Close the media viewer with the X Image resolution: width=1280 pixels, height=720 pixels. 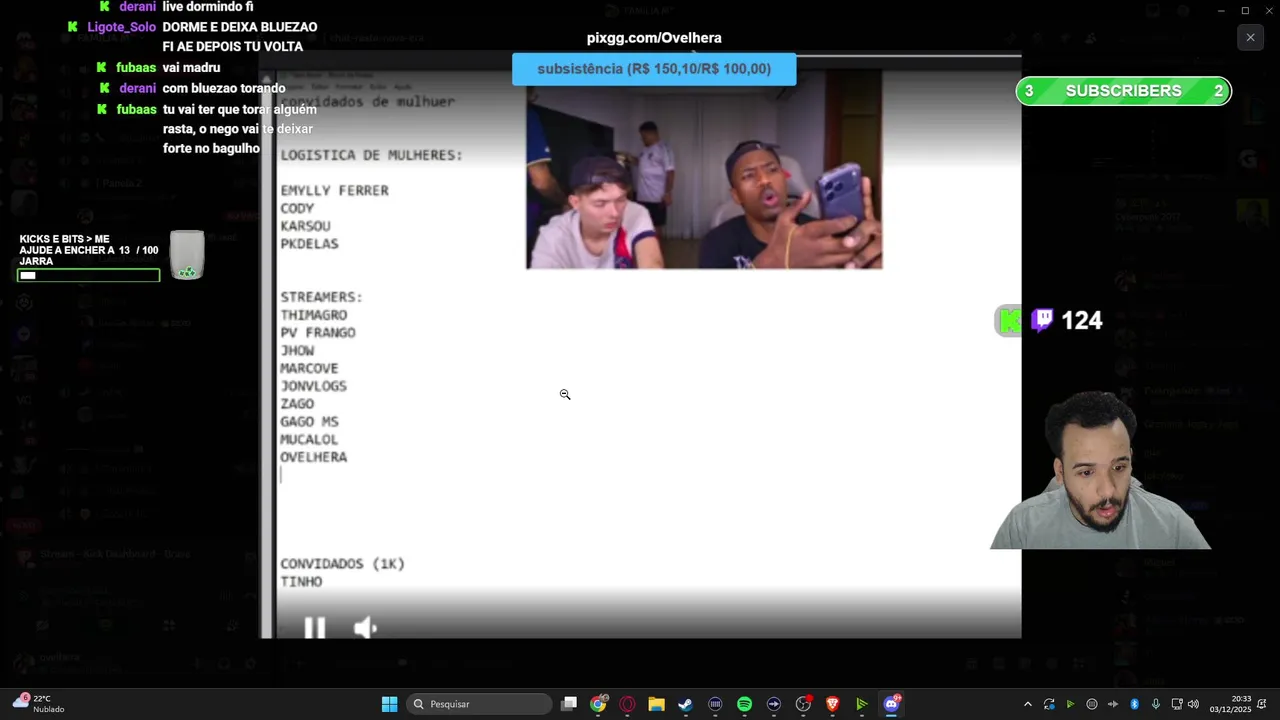1250,37
